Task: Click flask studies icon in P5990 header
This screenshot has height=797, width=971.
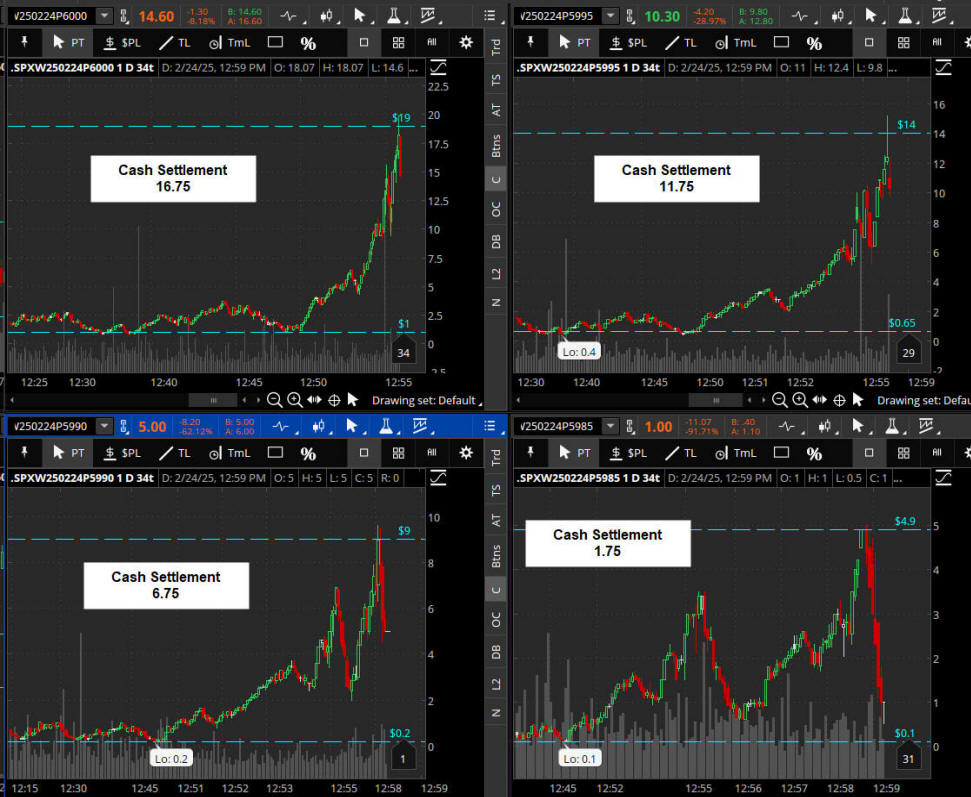Action: [386, 425]
